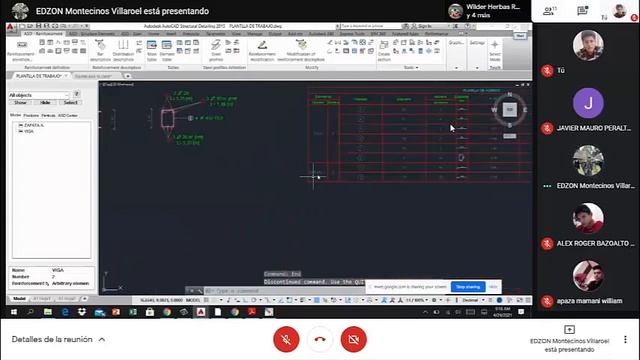Open the Output ribbon tab
This screenshot has width=640, height=360.
275,33
